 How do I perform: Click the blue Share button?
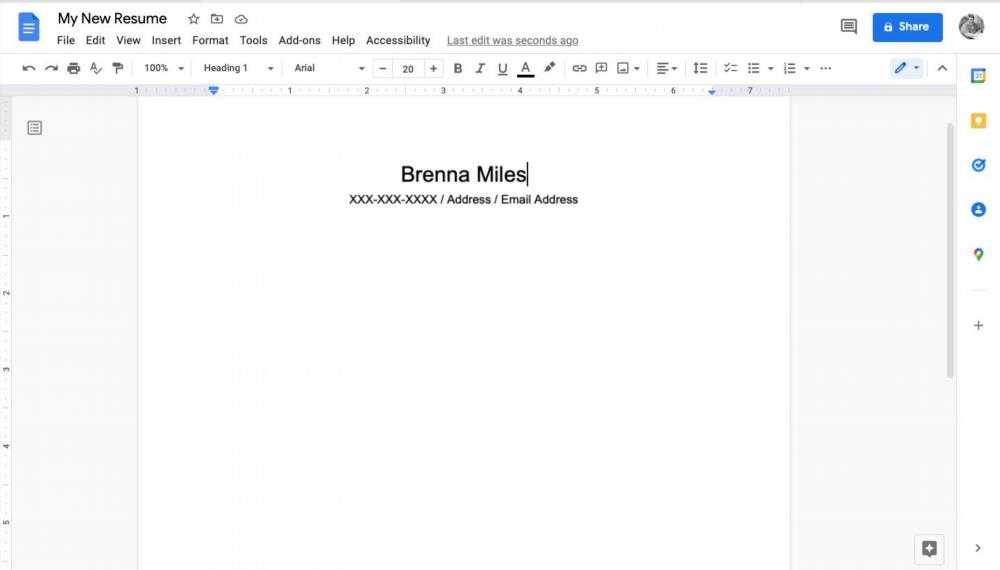[x=907, y=27]
